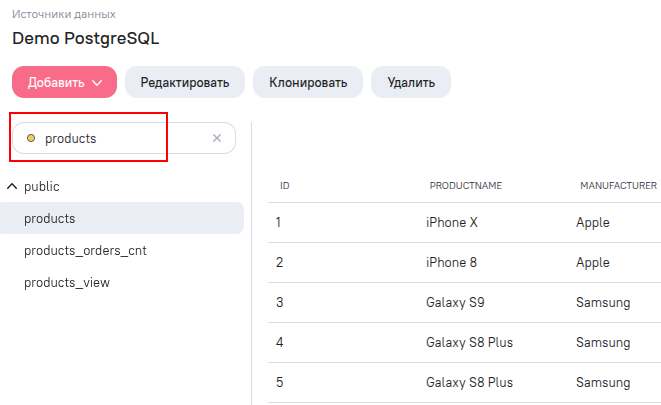The width and height of the screenshot is (661, 405).
Task: Collapse the public schema chevron
Action: point(12,186)
